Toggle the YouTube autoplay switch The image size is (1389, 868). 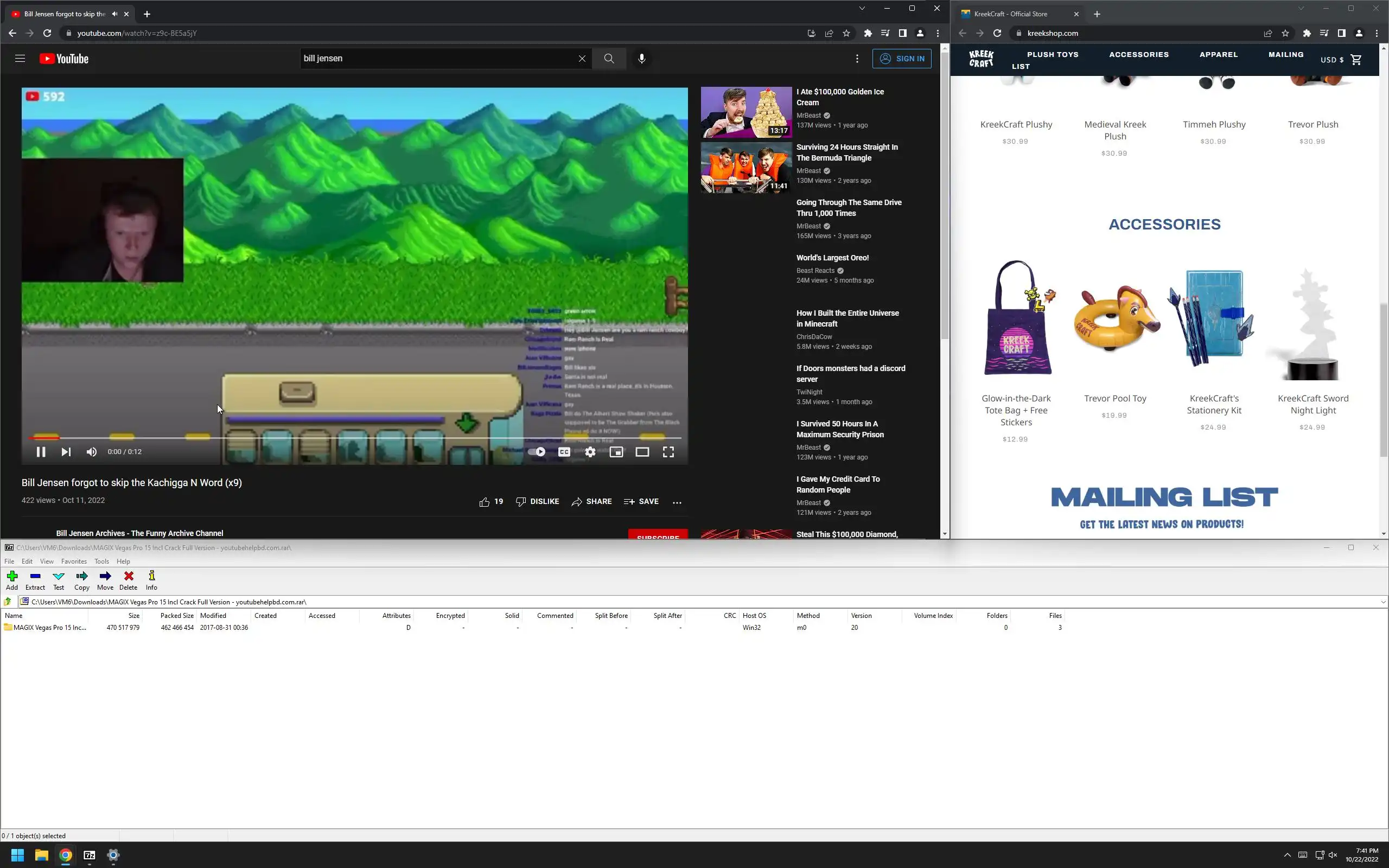537,452
